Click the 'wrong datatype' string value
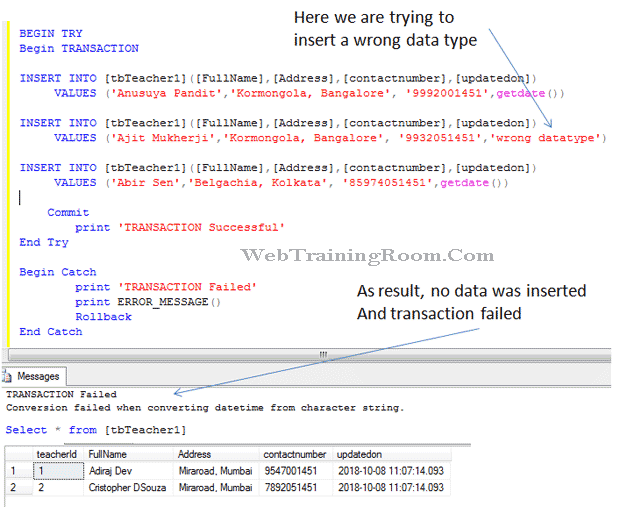The width and height of the screenshot is (620, 507). pyautogui.click(x=546, y=138)
